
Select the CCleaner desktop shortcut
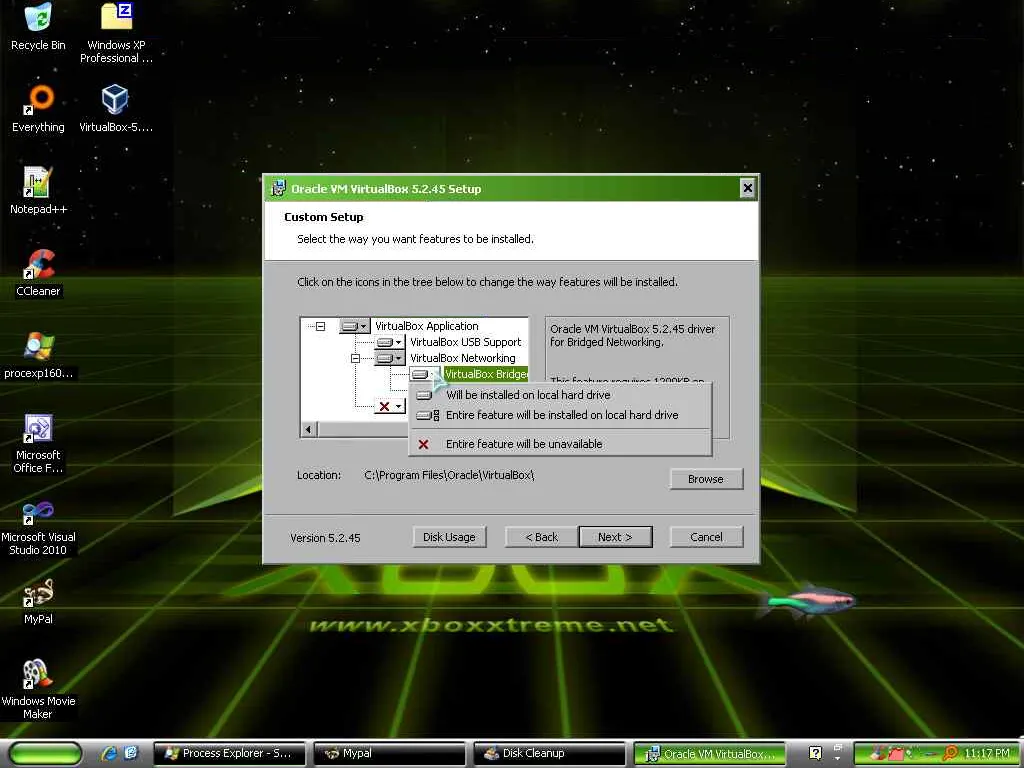click(38, 273)
